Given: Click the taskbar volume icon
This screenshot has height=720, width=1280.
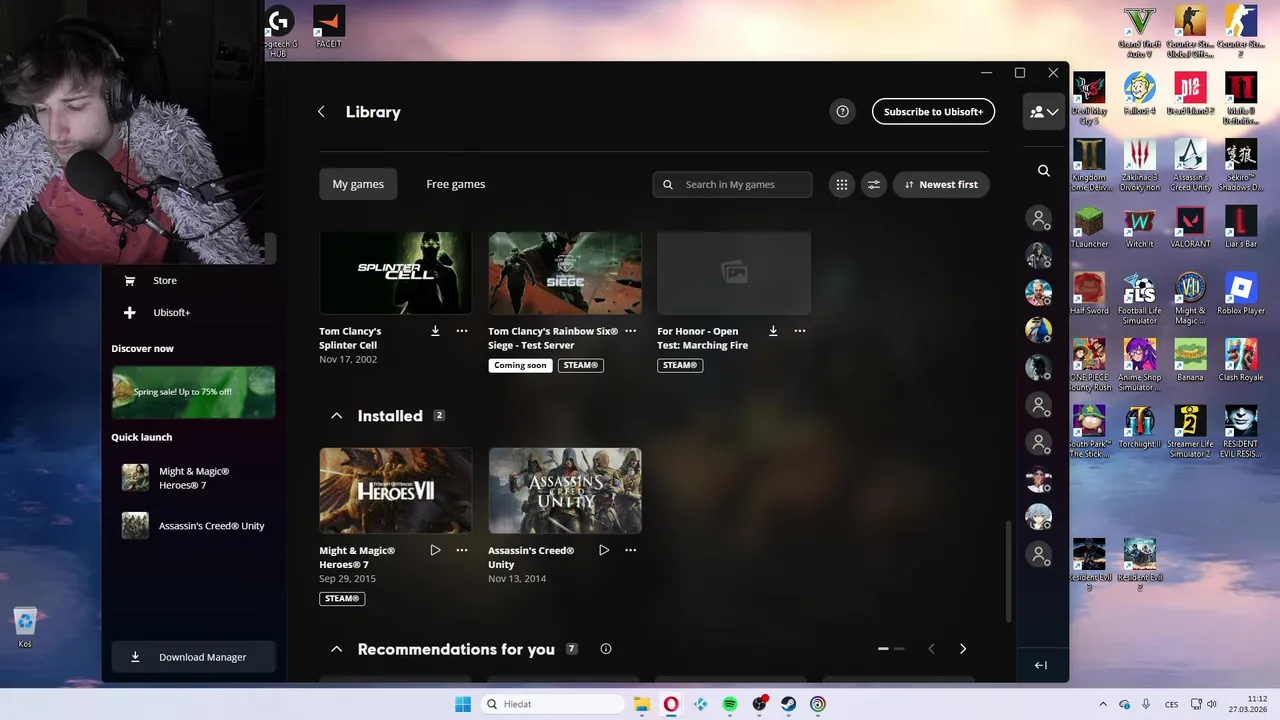Looking at the screenshot, I should tap(1211, 704).
